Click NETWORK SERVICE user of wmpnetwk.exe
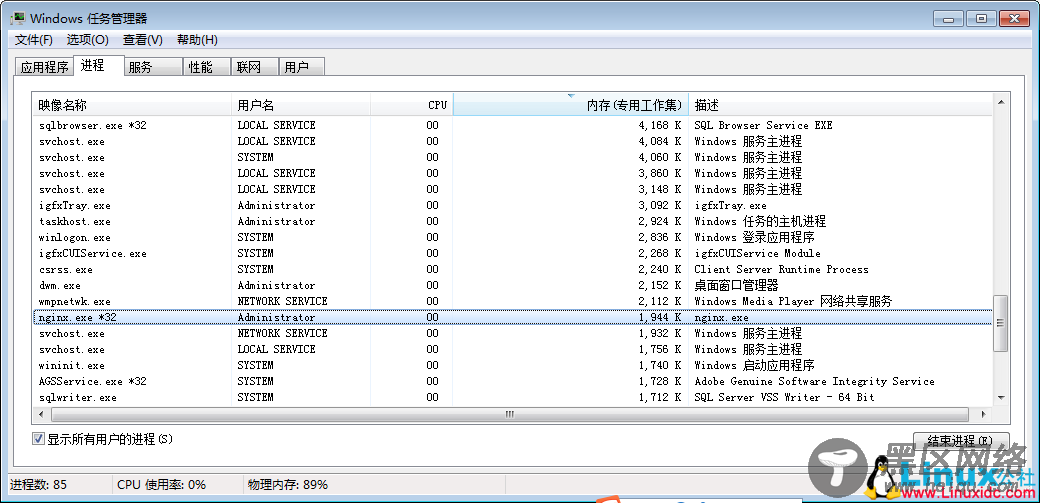 [x=283, y=301]
